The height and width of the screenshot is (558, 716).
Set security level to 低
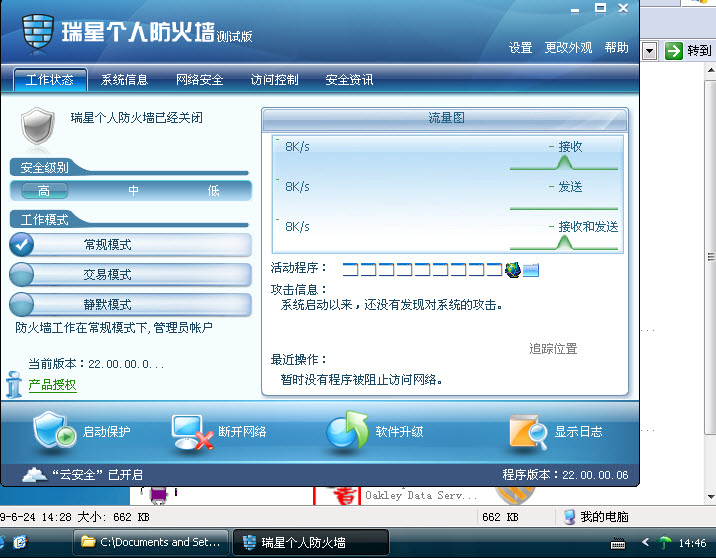[x=214, y=191]
